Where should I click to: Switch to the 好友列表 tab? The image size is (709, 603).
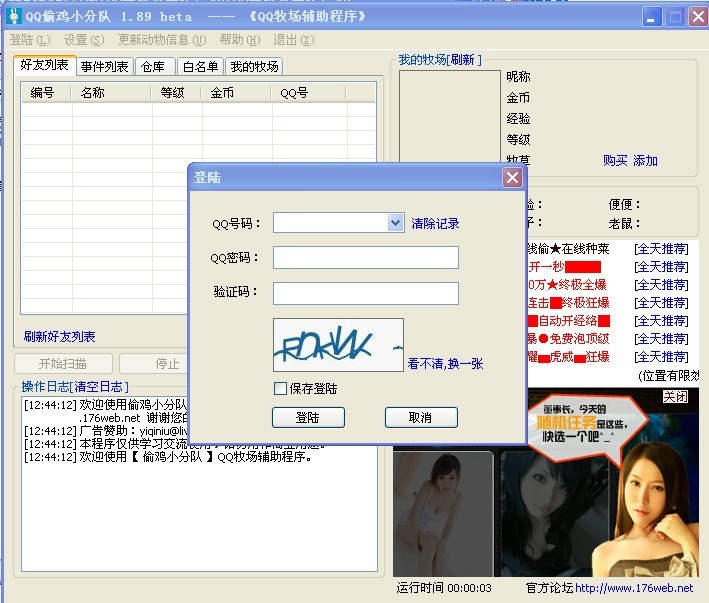(44, 65)
